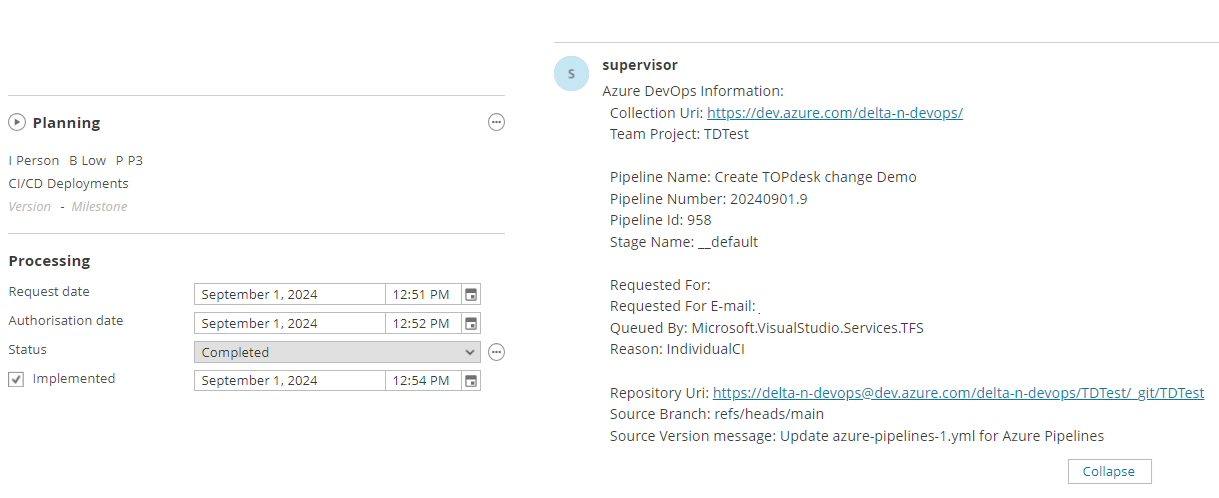The width and height of the screenshot is (1219, 498).
Task: Click the Milestone placeholder text
Action: (x=99, y=207)
